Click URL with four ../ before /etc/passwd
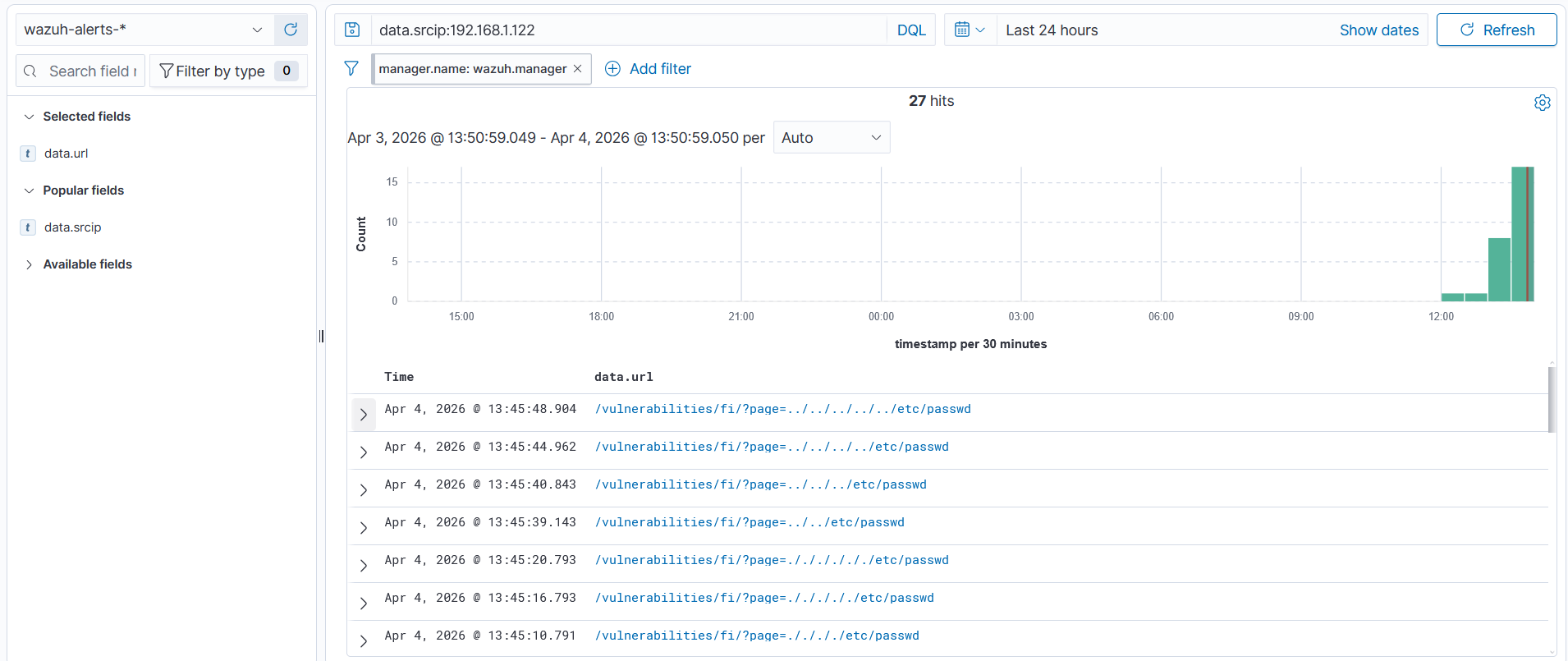This screenshot has width=1568, height=661. (x=772, y=447)
